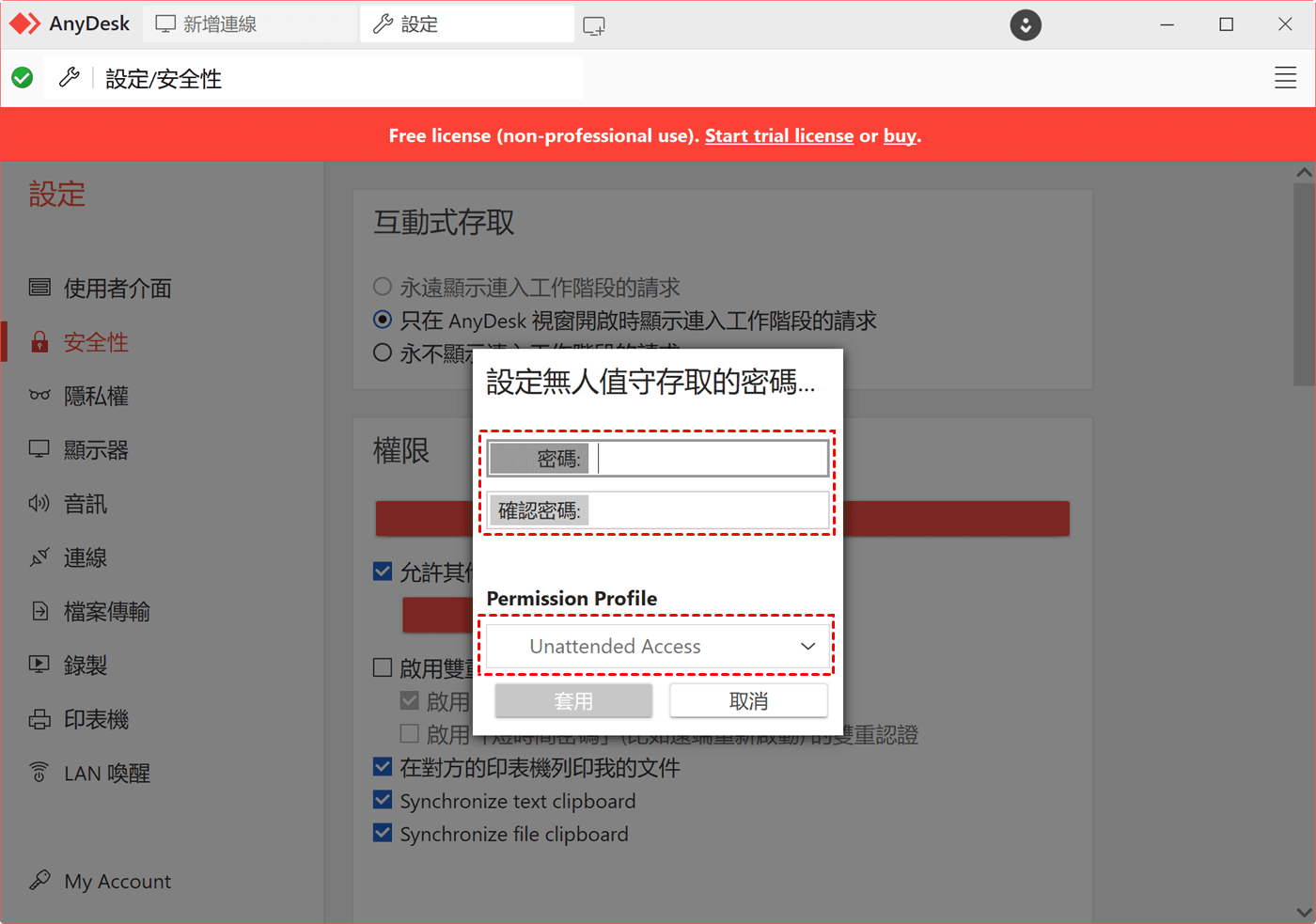Click the red lock icon for 安全性

39,342
